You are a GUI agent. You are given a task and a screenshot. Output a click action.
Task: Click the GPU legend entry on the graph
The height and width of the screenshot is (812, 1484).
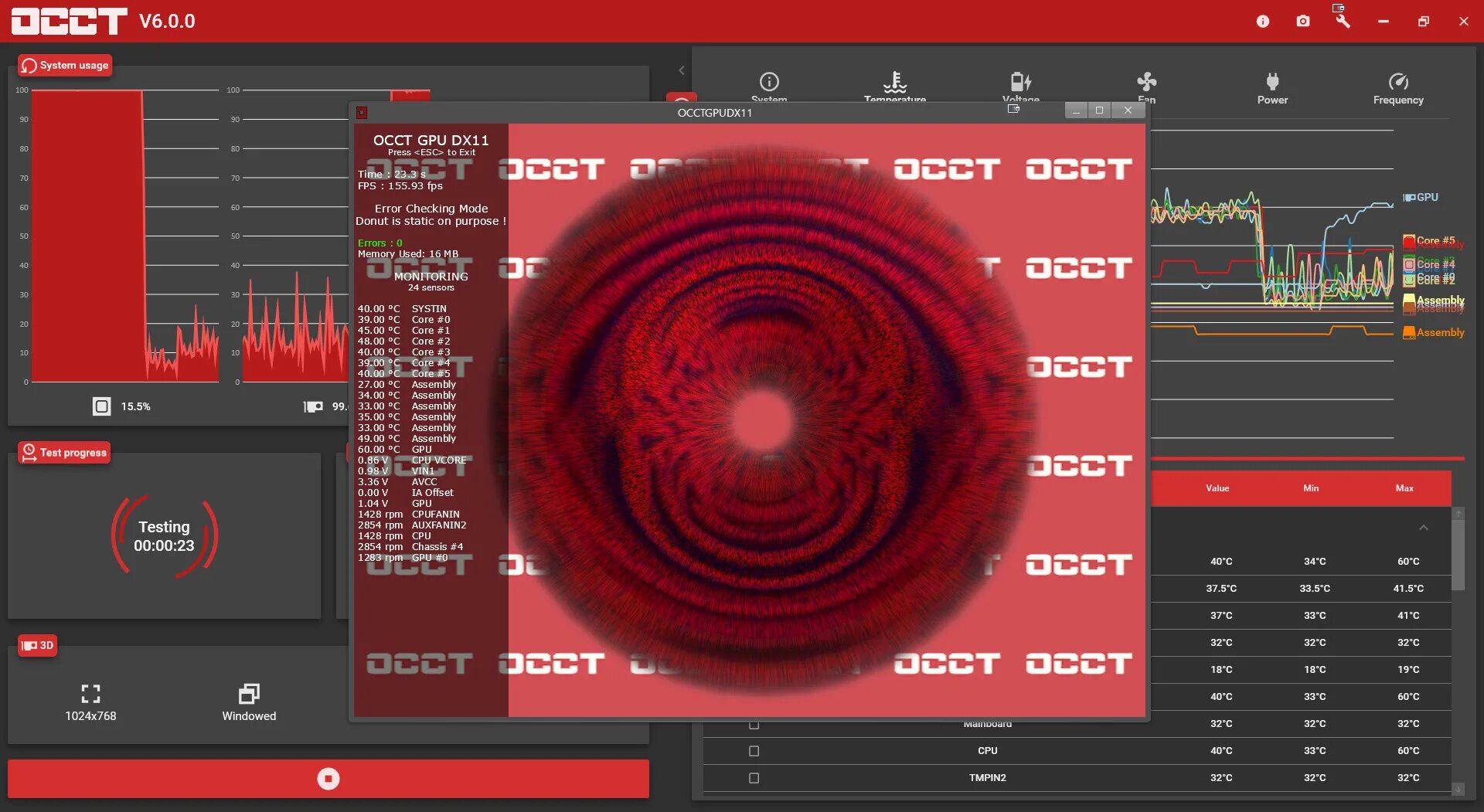(x=1421, y=198)
